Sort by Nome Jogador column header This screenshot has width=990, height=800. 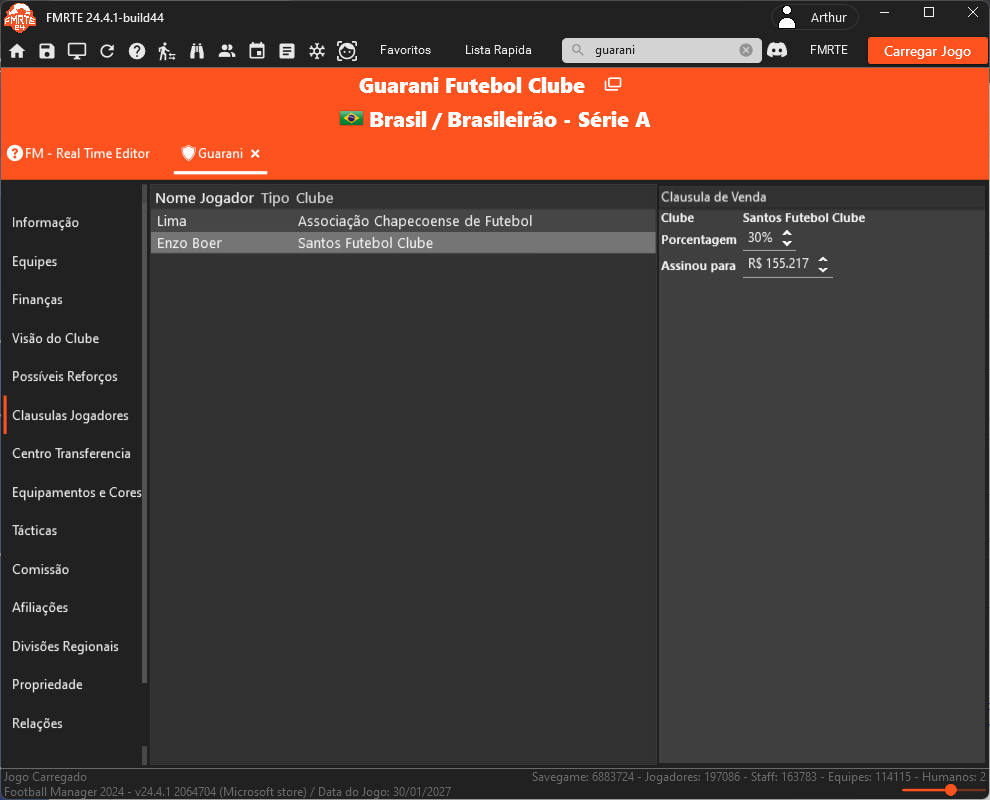205,198
